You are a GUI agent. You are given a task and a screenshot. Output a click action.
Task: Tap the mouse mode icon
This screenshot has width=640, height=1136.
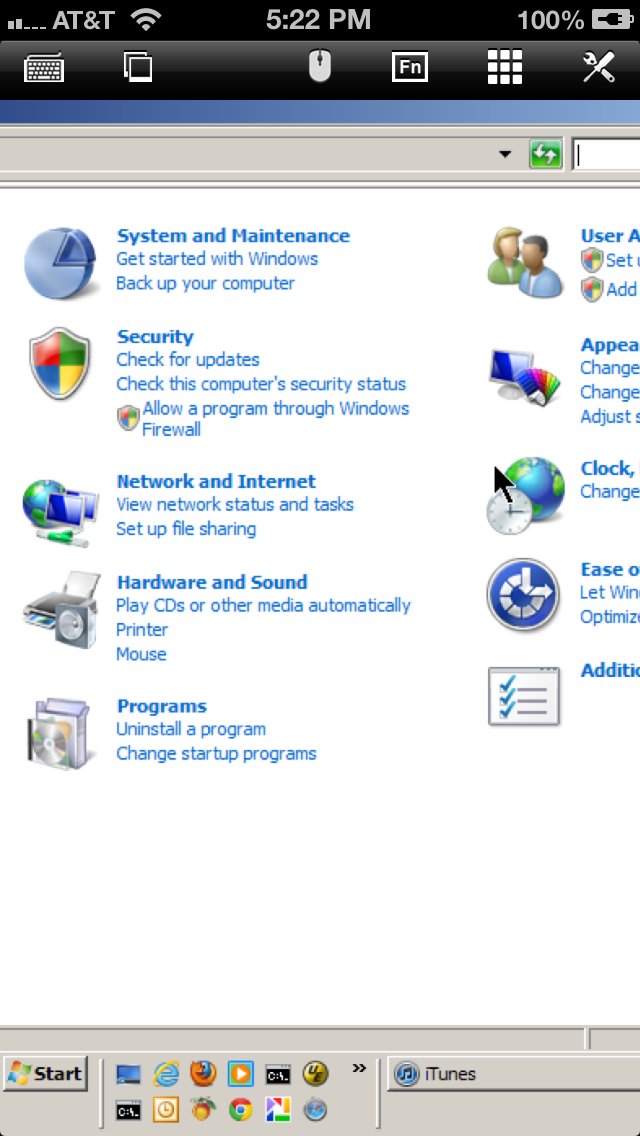(320, 67)
